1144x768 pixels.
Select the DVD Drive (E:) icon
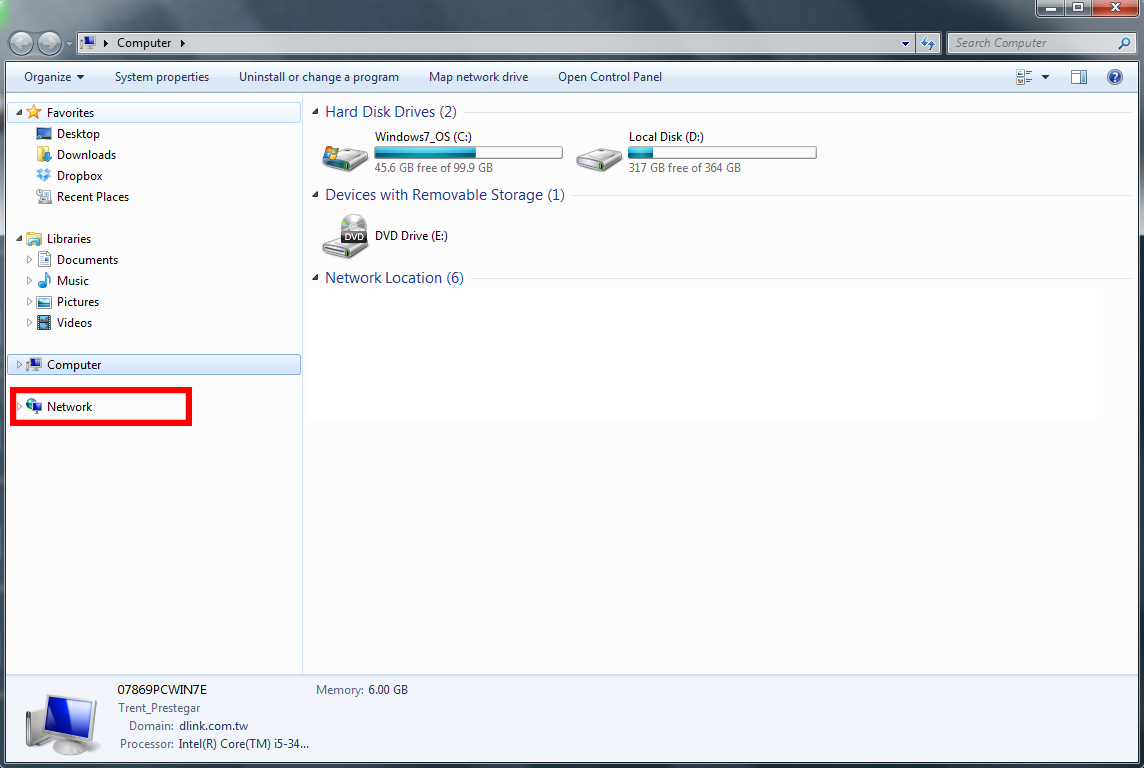(345, 237)
